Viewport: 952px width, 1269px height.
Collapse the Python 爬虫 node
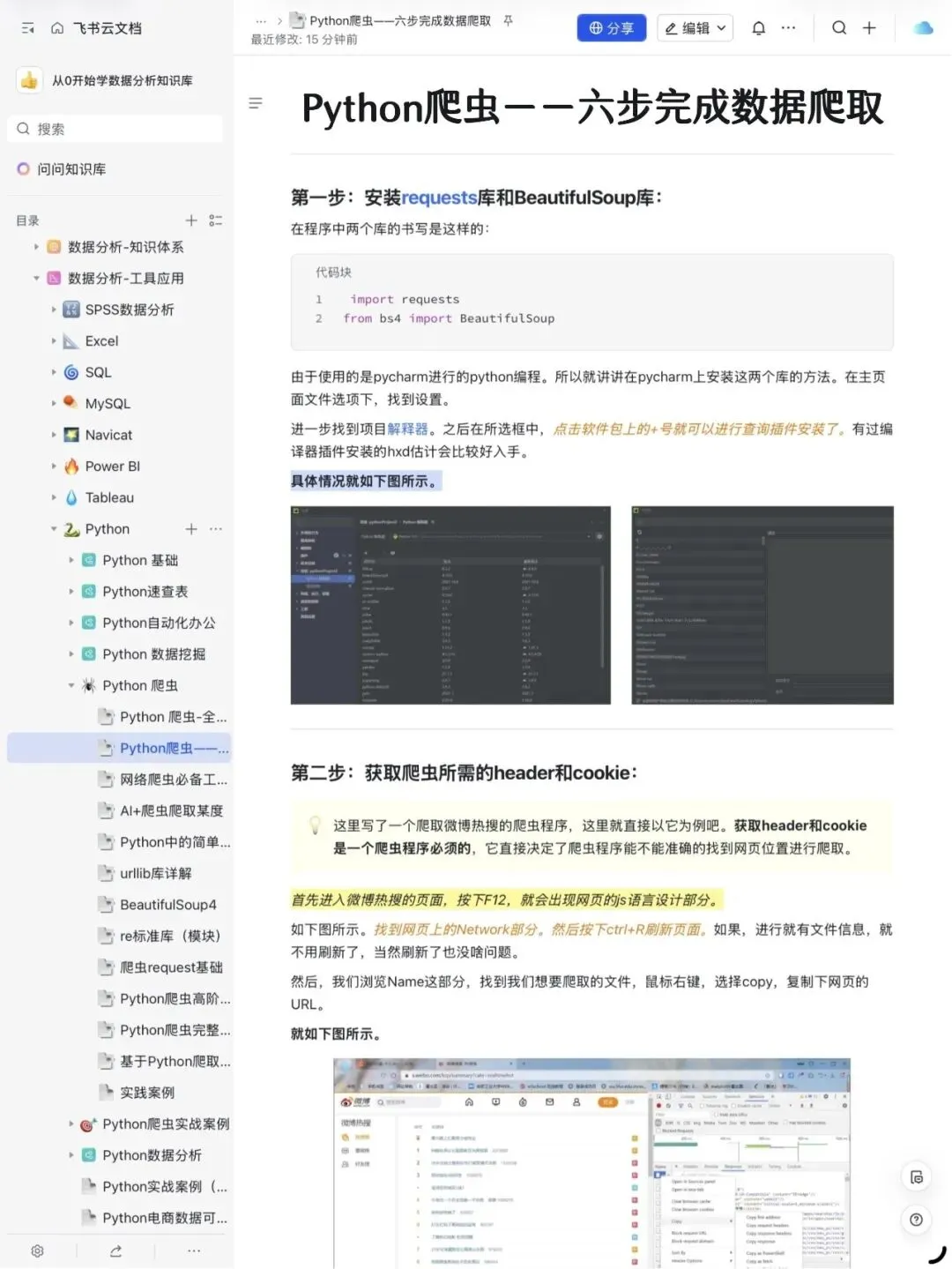point(71,685)
